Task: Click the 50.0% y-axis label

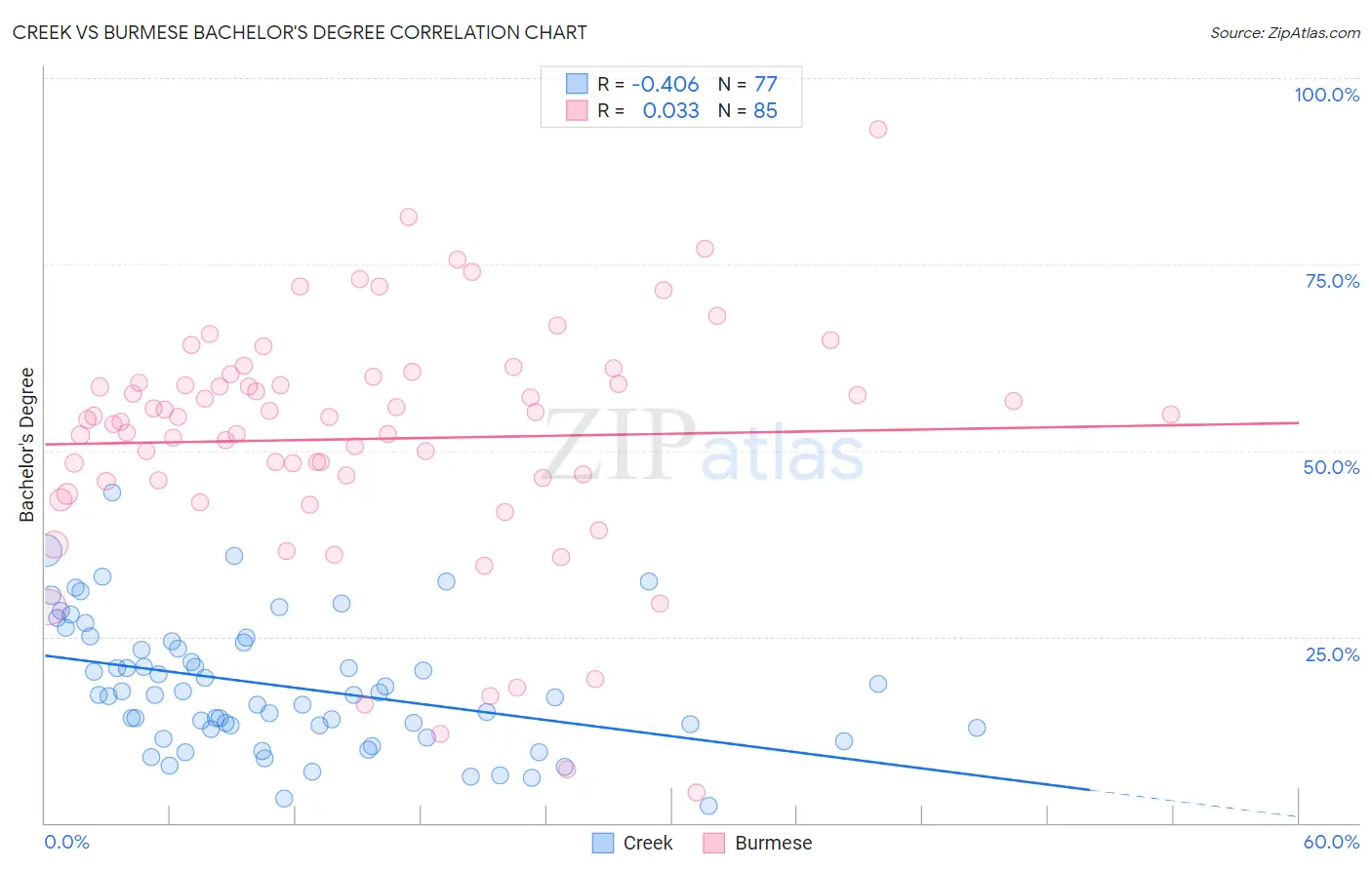Action: [x=1331, y=467]
